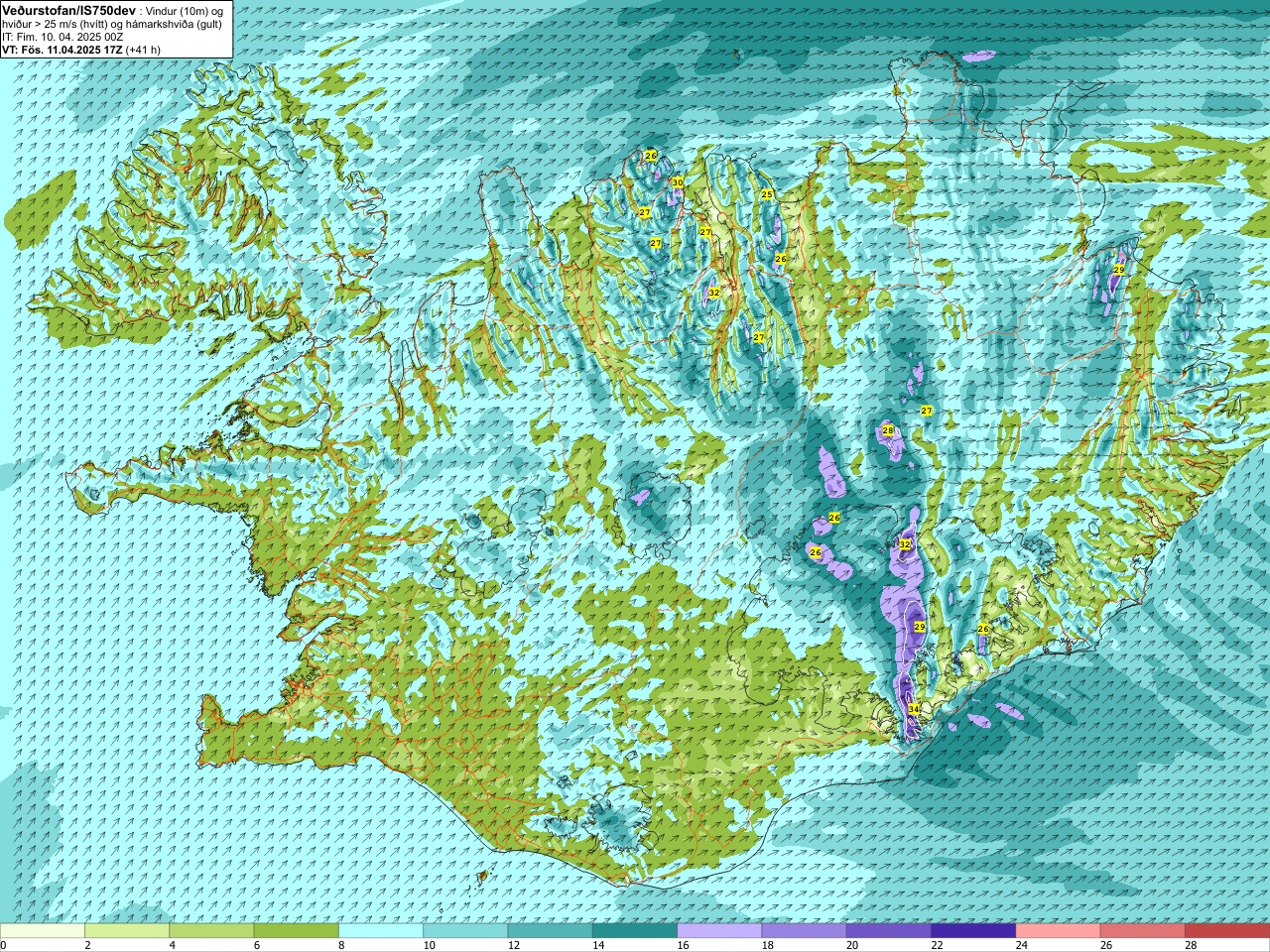Click the legend tick label '16'
This screenshot has height=952, width=1270.
683,945
